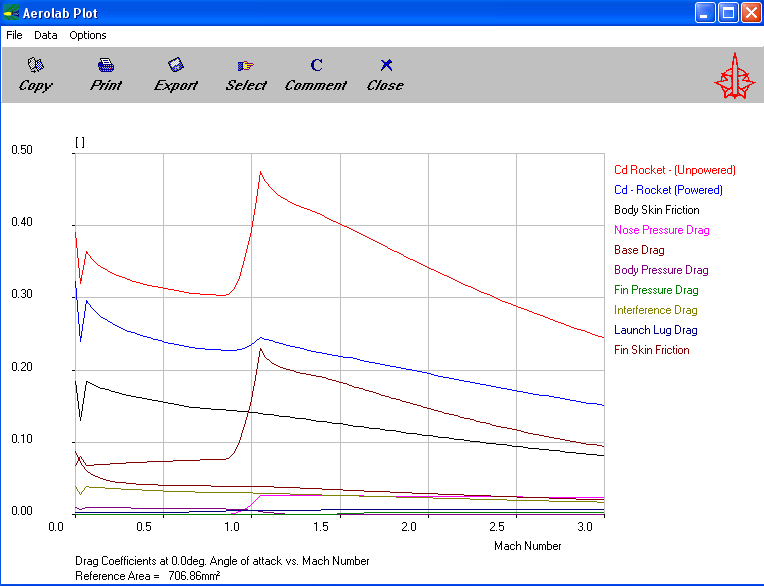Click the '[ ]' unit label above the y-axis

80,142
